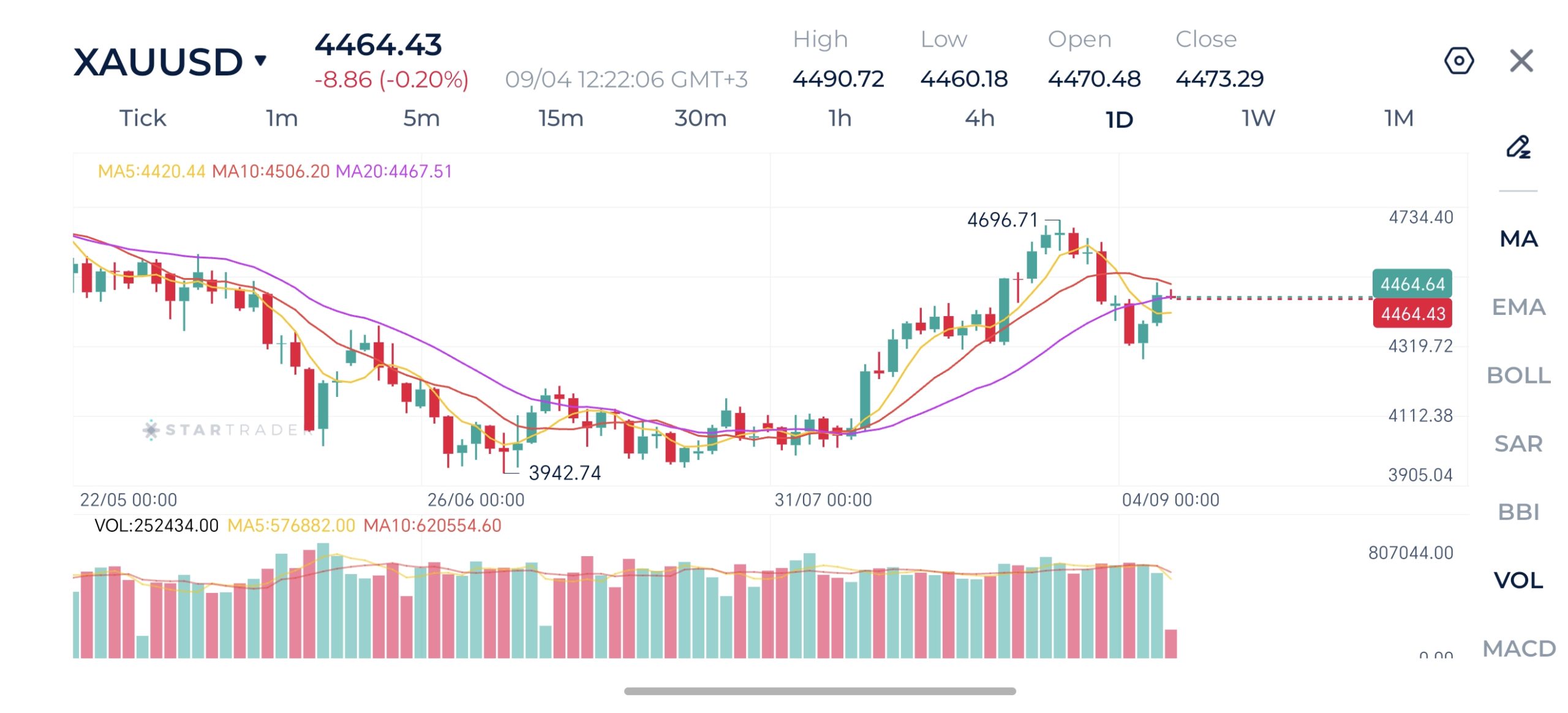Open the drawing pencil tool
Viewport: 1568px width, 713px height.
pos(1518,147)
